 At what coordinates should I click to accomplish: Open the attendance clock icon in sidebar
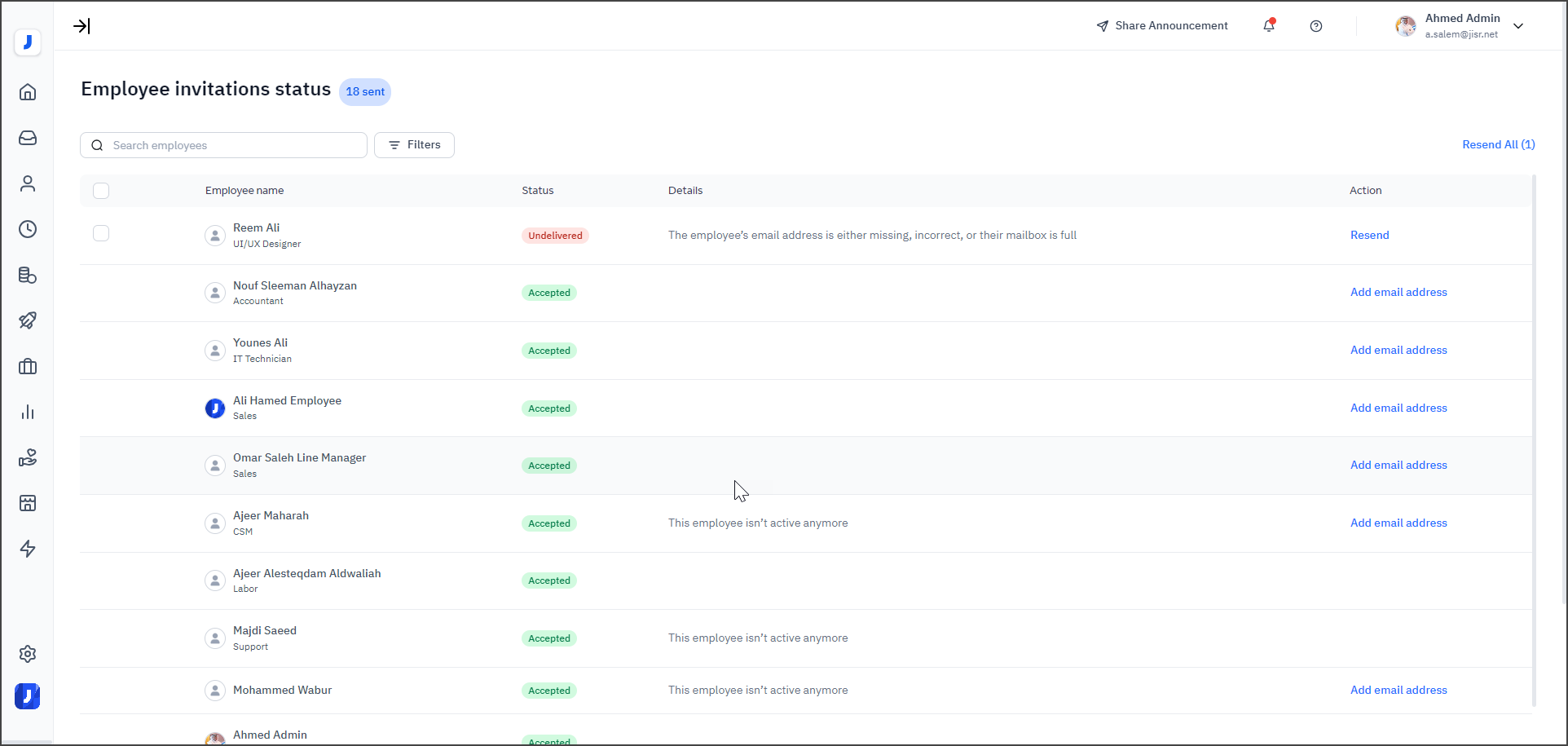click(28, 229)
